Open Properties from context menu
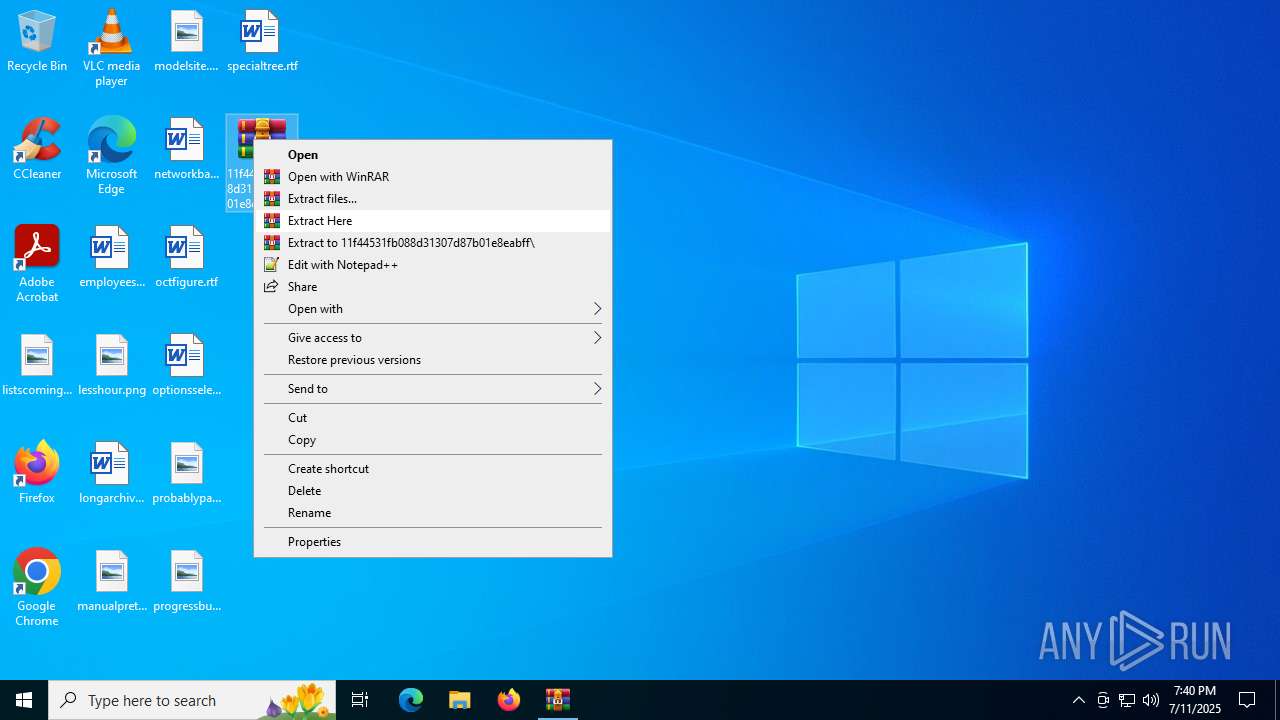The width and height of the screenshot is (1280, 720). (x=432, y=542)
